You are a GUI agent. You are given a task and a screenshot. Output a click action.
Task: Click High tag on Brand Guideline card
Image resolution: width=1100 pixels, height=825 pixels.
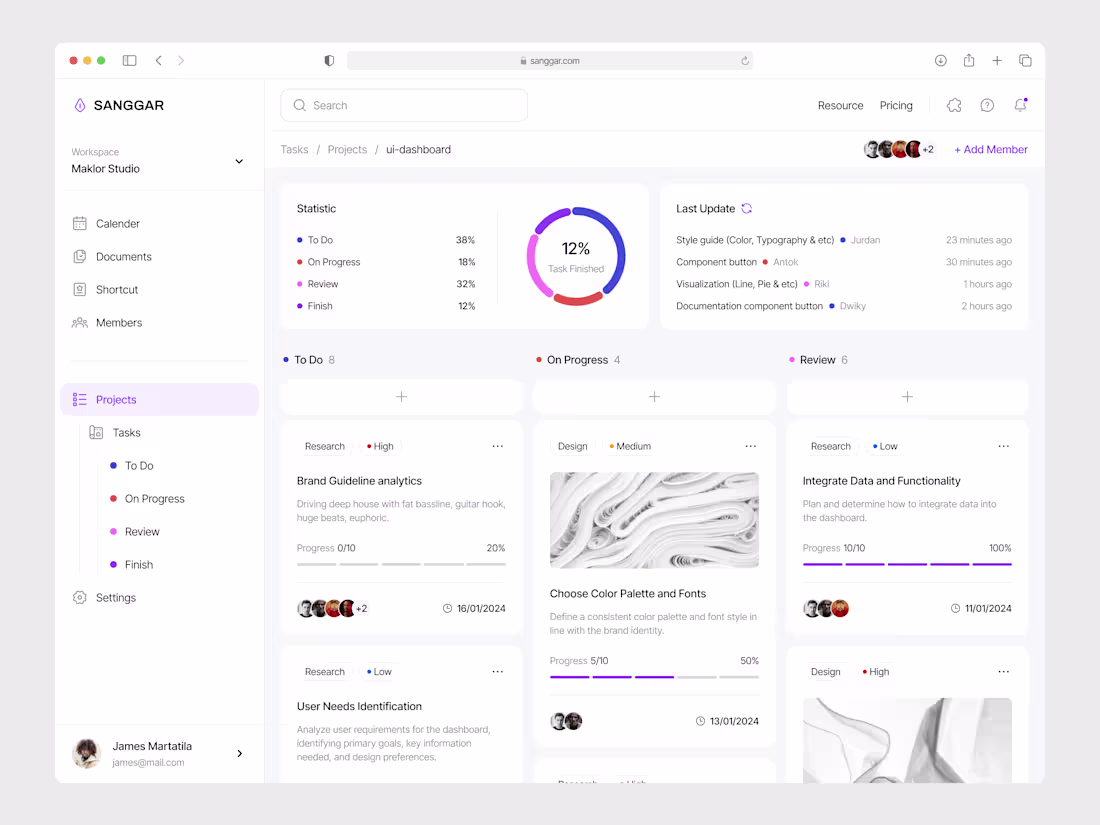tap(380, 446)
